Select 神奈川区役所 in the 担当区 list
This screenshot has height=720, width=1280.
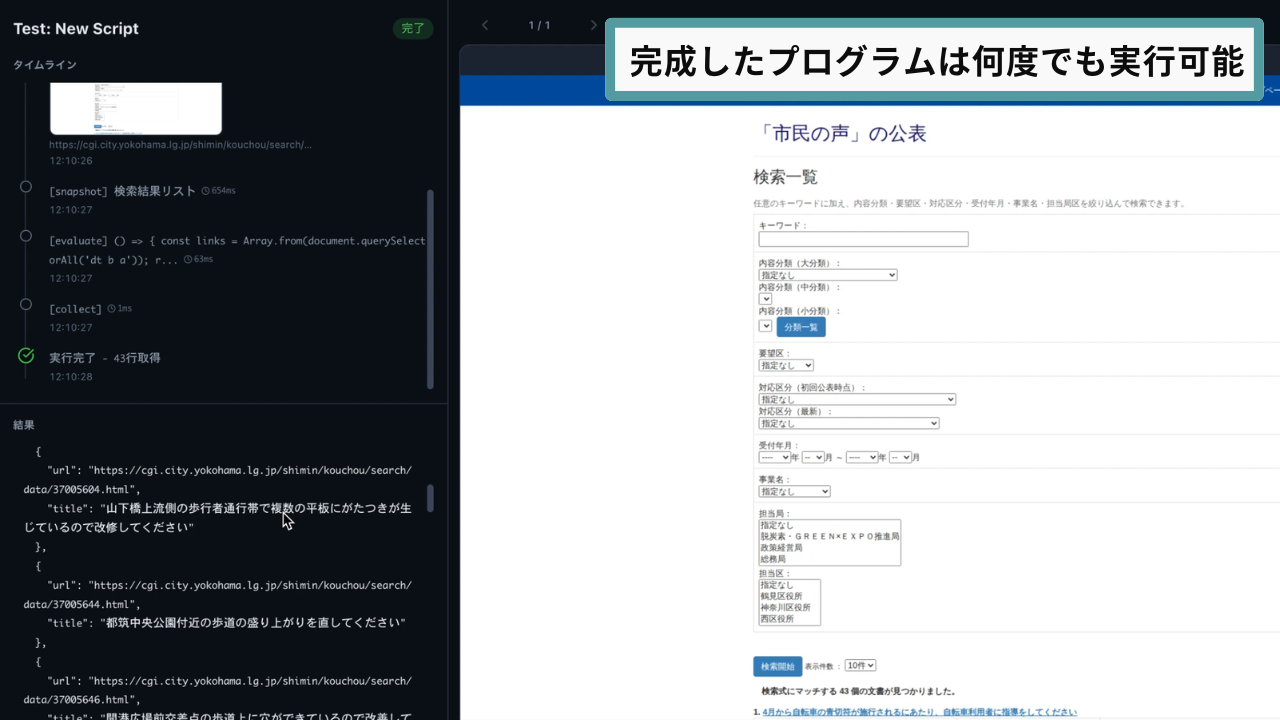click(784, 607)
